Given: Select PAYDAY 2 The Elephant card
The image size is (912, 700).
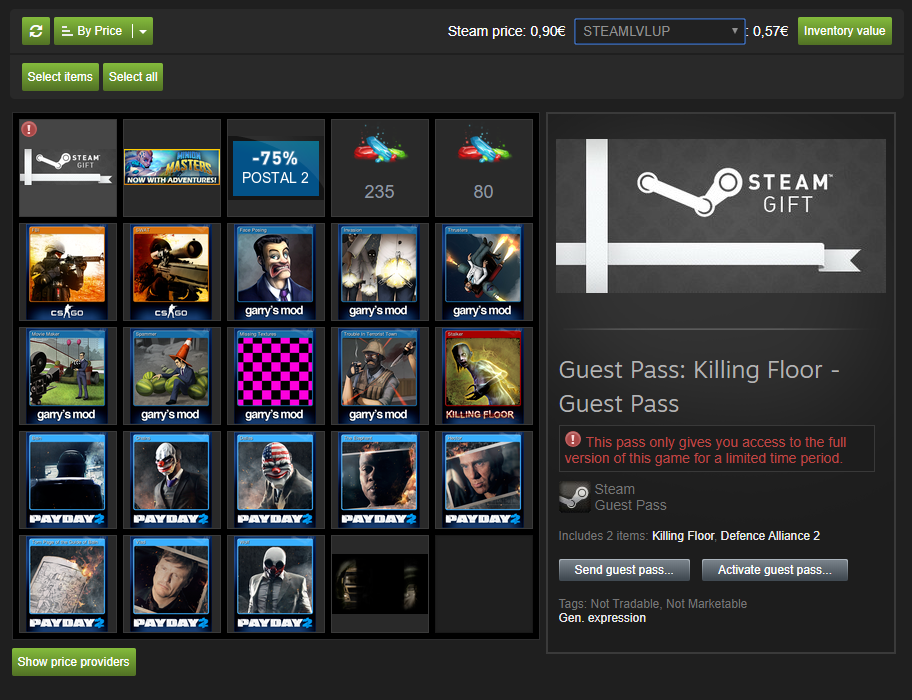Looking at the screenshot, I should 380,480.
